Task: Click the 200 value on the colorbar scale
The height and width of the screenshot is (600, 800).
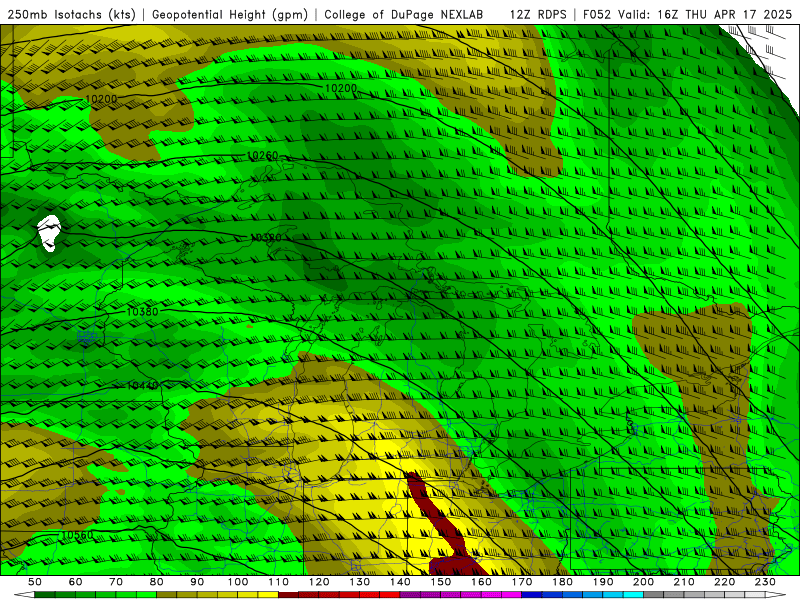Action: tap(643, 582)
